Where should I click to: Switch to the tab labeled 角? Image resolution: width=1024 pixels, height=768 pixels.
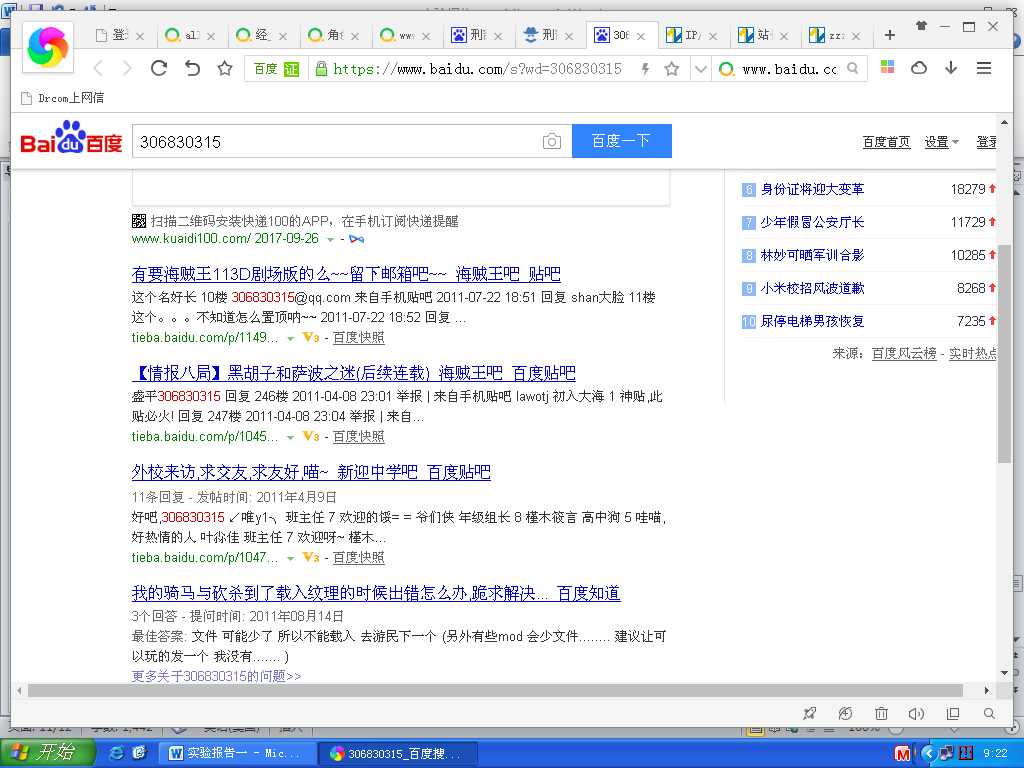(x=333, y=35)
